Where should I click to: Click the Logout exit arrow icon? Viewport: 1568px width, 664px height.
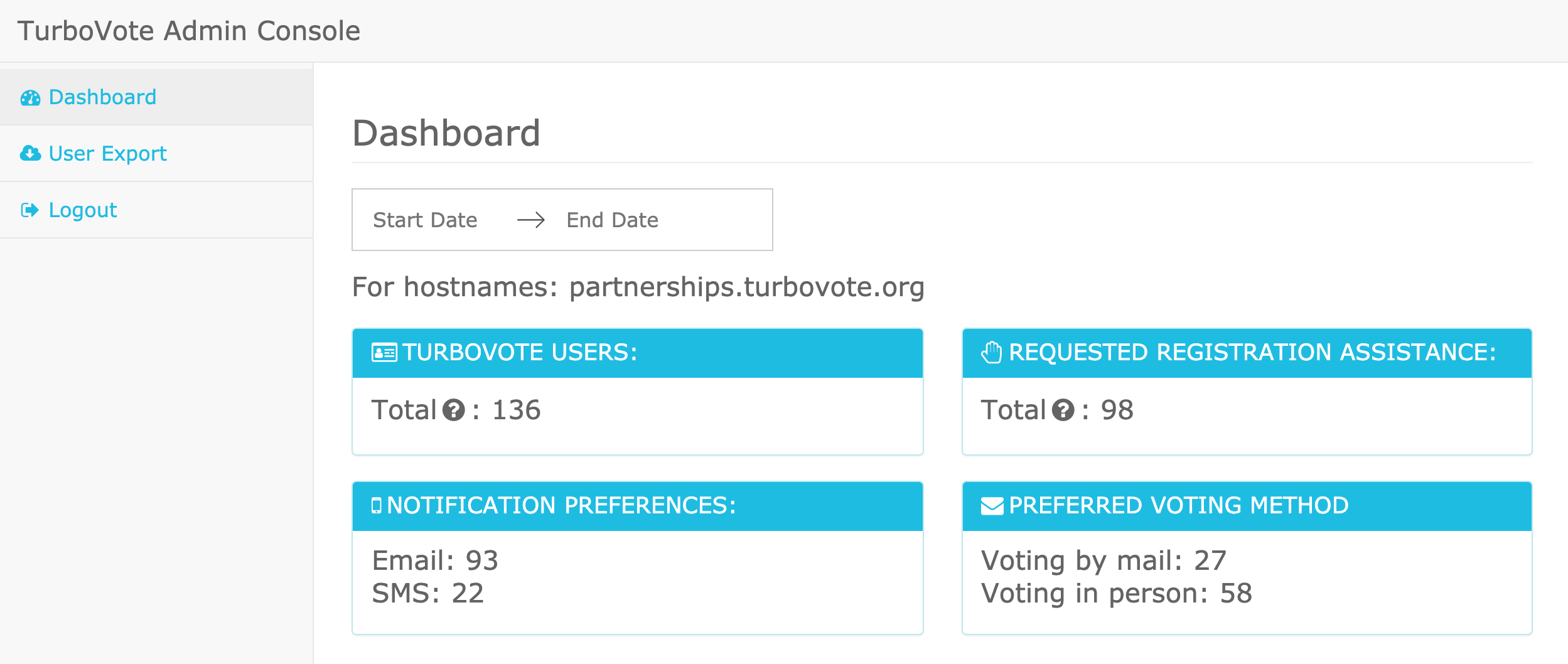[x=30, y=210]
